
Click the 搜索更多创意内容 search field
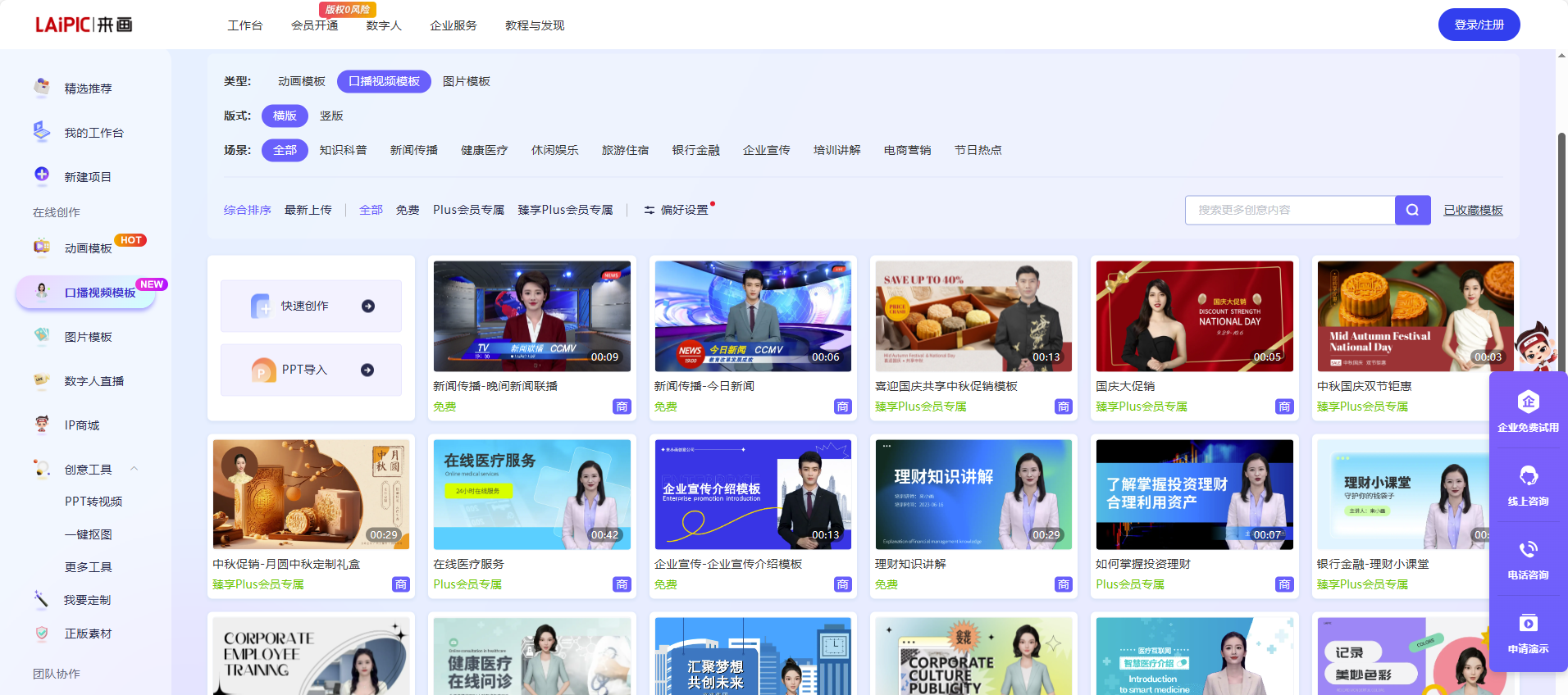(x=1290, y=210)
